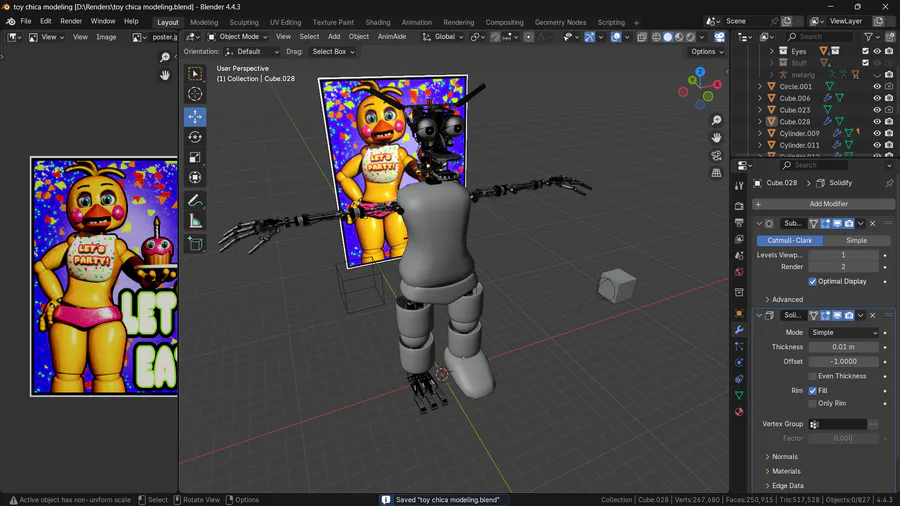
Task: Click the outliner Search field
Action: tap(819, 37)
